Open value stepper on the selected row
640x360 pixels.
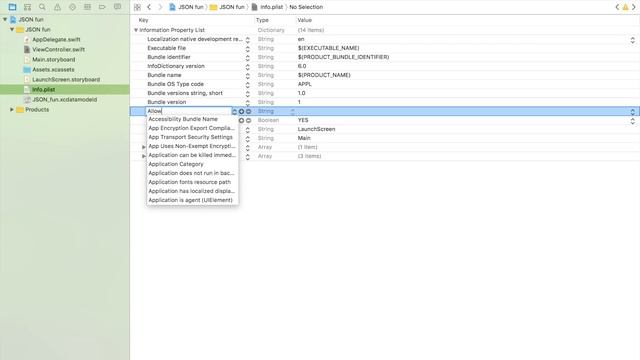632,111
